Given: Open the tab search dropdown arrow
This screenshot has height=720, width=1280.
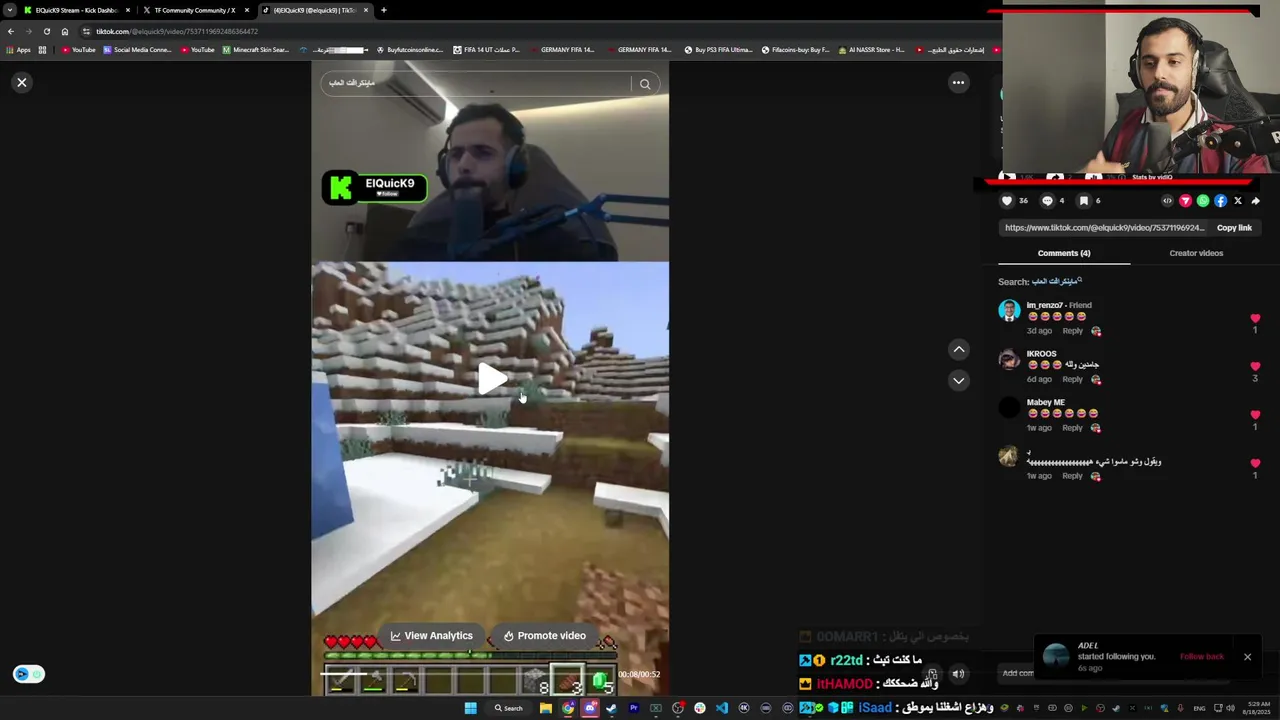Looking at the screenshot, I should click(9, 10).
